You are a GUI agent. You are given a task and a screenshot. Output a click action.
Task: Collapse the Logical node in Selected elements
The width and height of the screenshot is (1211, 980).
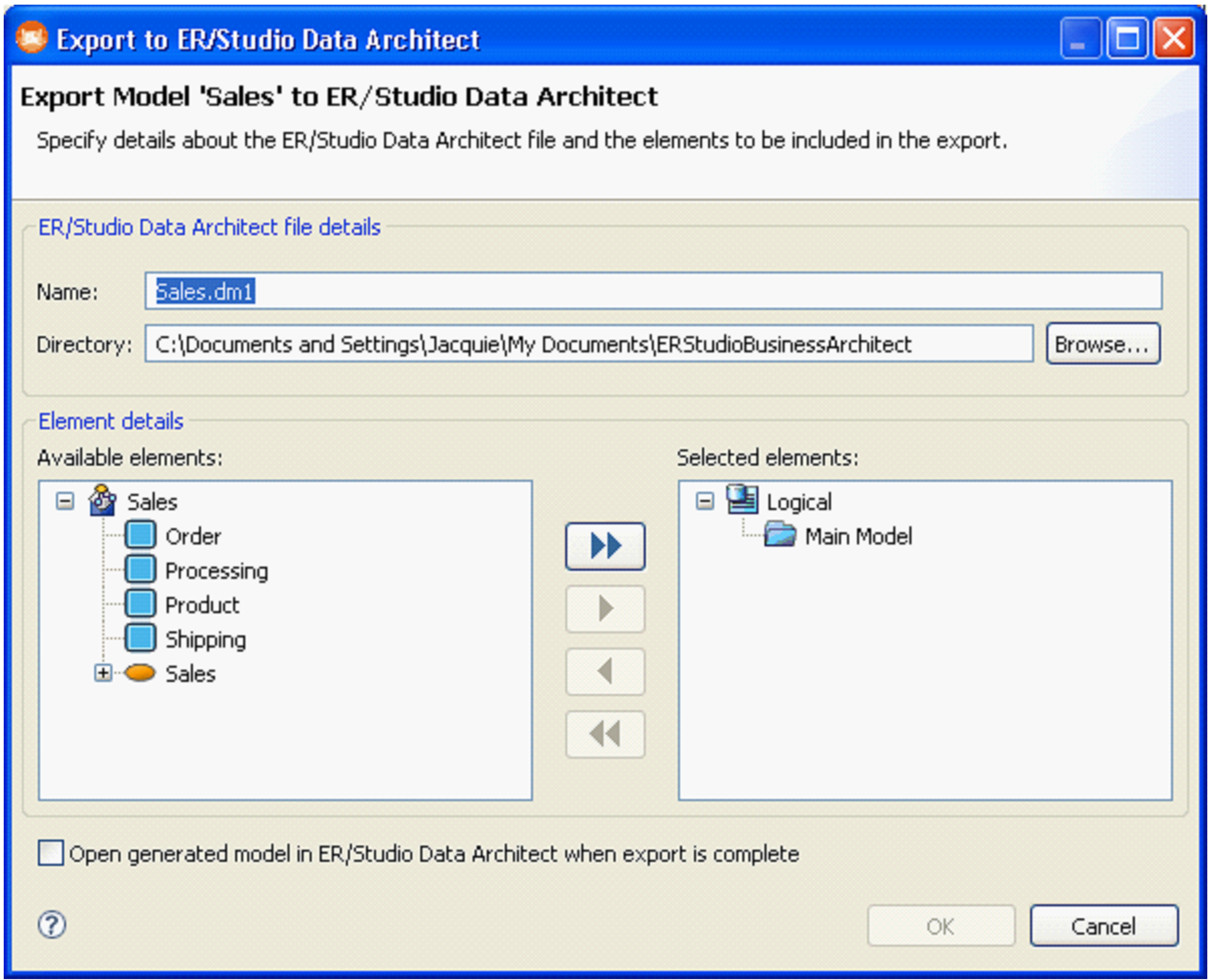[704, 501]
